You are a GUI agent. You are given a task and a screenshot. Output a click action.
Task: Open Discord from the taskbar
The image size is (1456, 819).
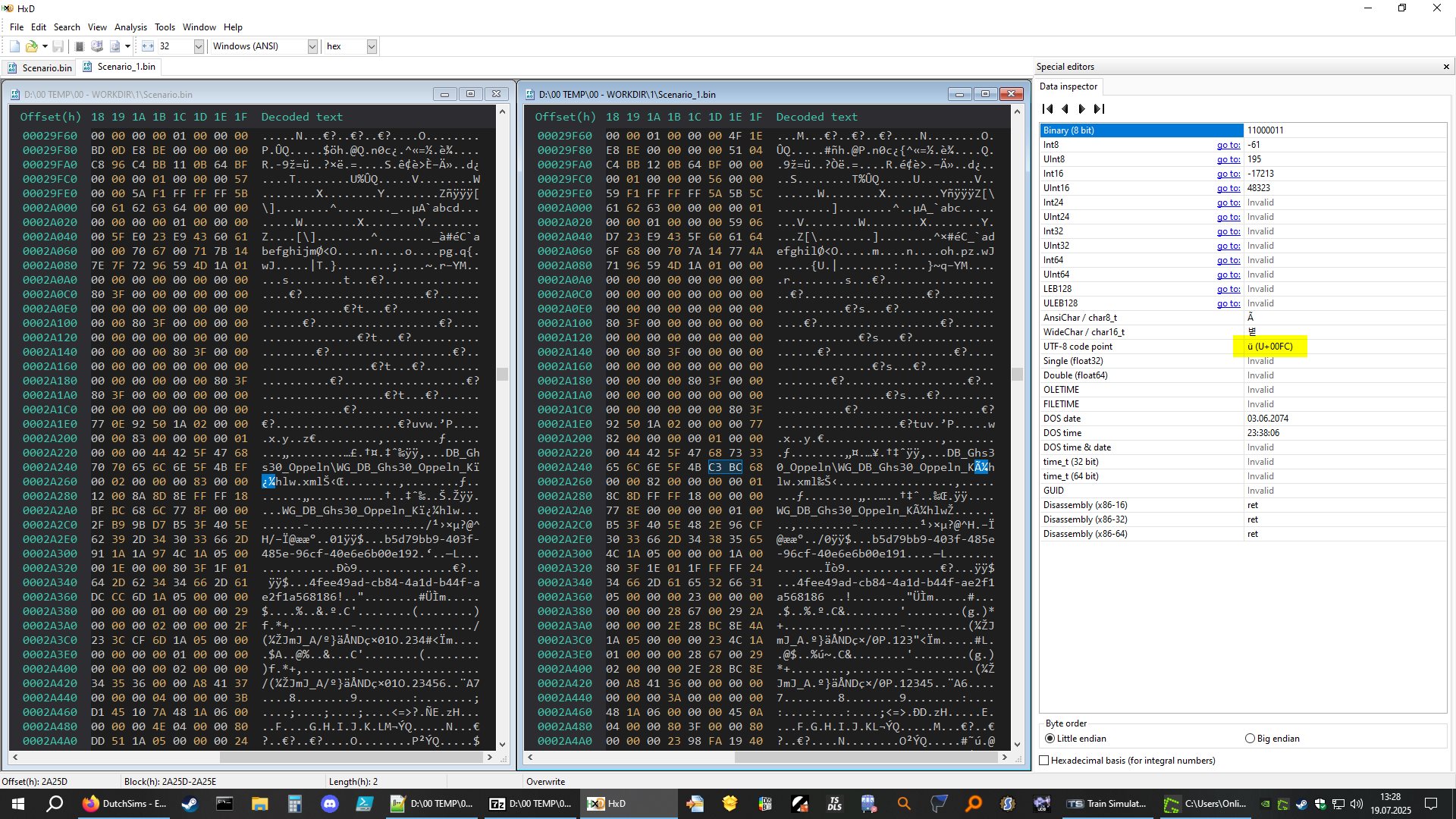coord(329,803)
